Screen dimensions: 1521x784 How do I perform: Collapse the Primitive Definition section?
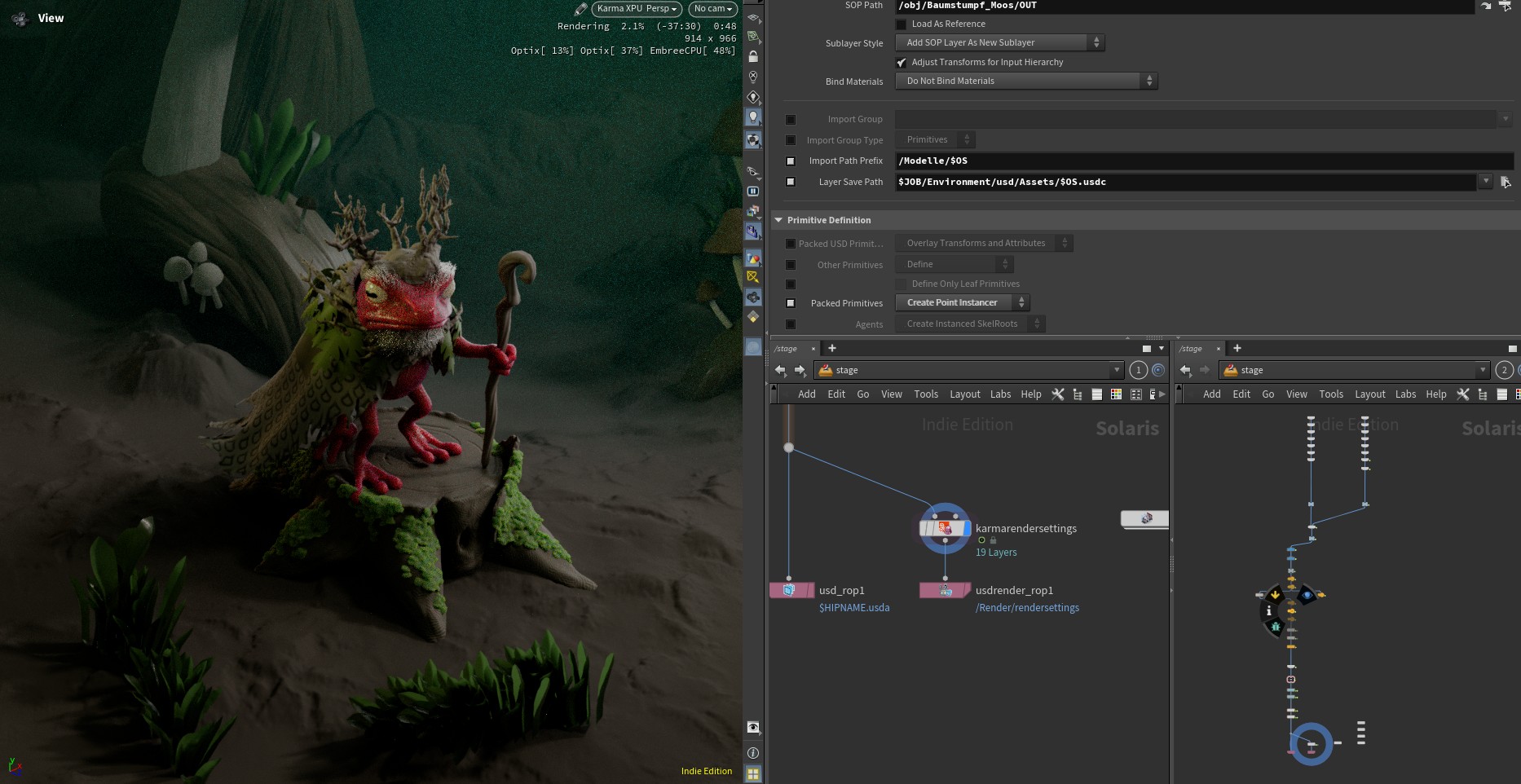[x=778, y=220]
